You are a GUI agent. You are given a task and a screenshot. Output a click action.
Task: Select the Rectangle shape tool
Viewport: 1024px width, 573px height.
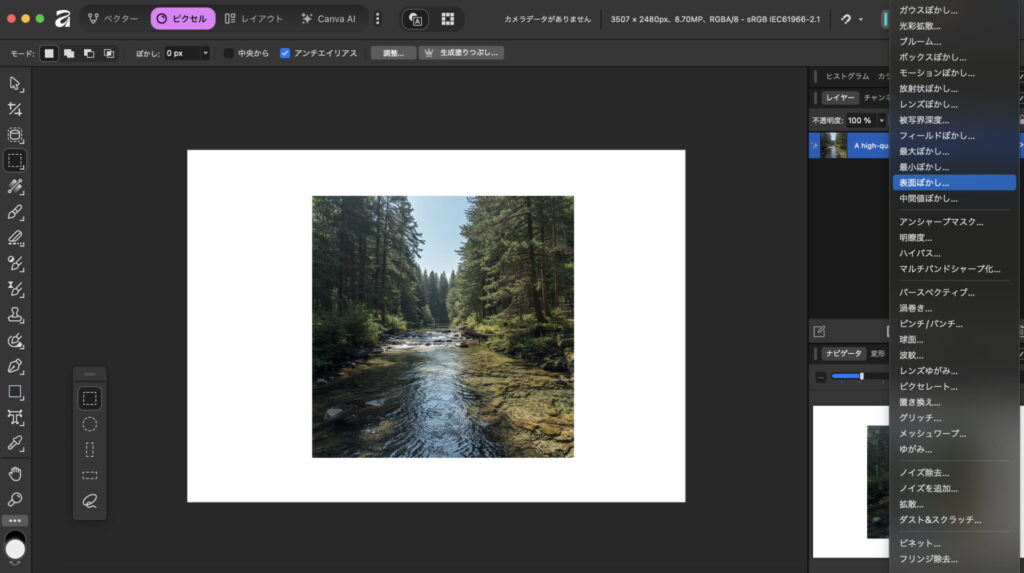(x=15, y=392)
